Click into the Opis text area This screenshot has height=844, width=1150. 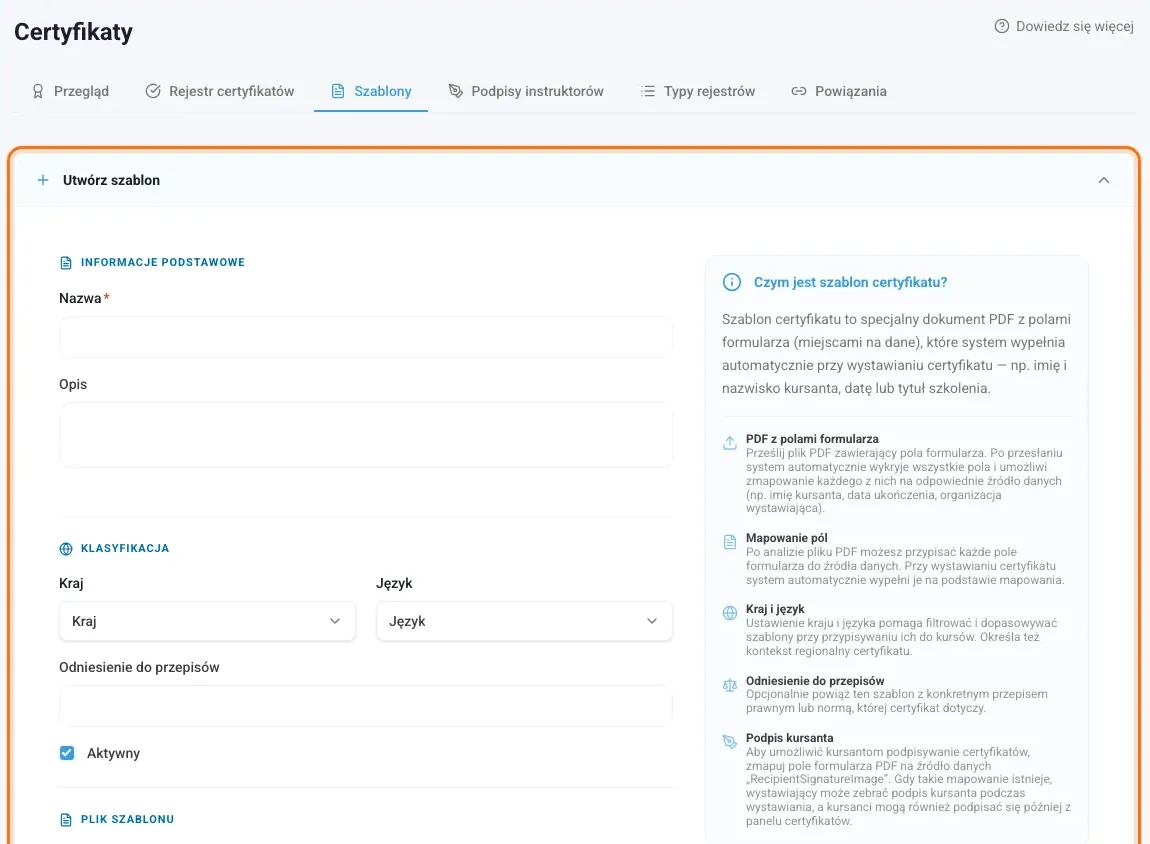366,435
